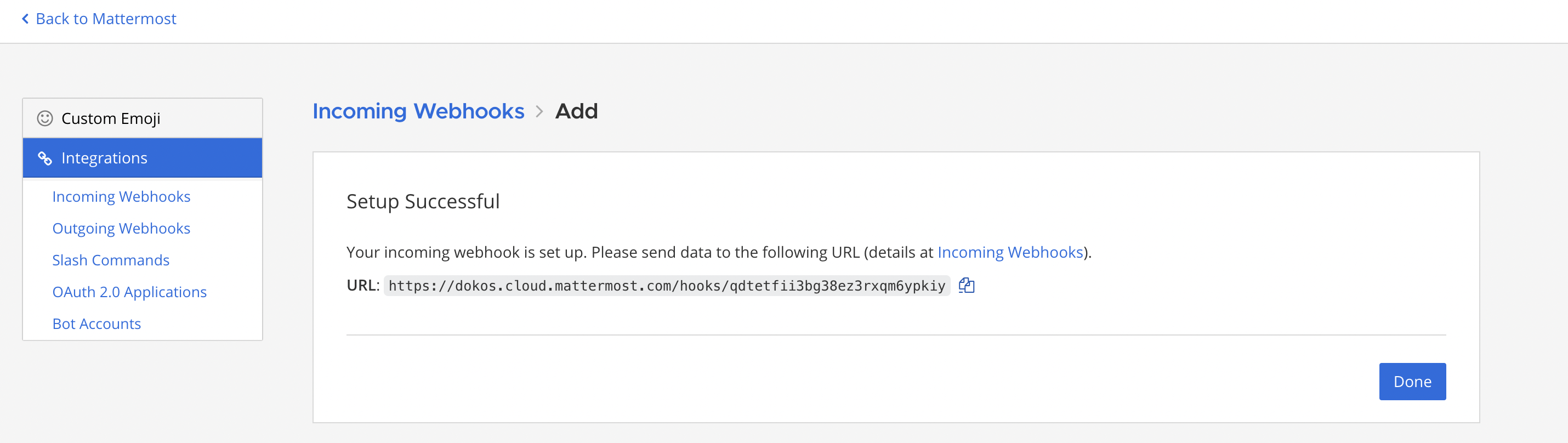
Task: Click the back chevron next to Back to Mattermost
Action: [24, 18]
